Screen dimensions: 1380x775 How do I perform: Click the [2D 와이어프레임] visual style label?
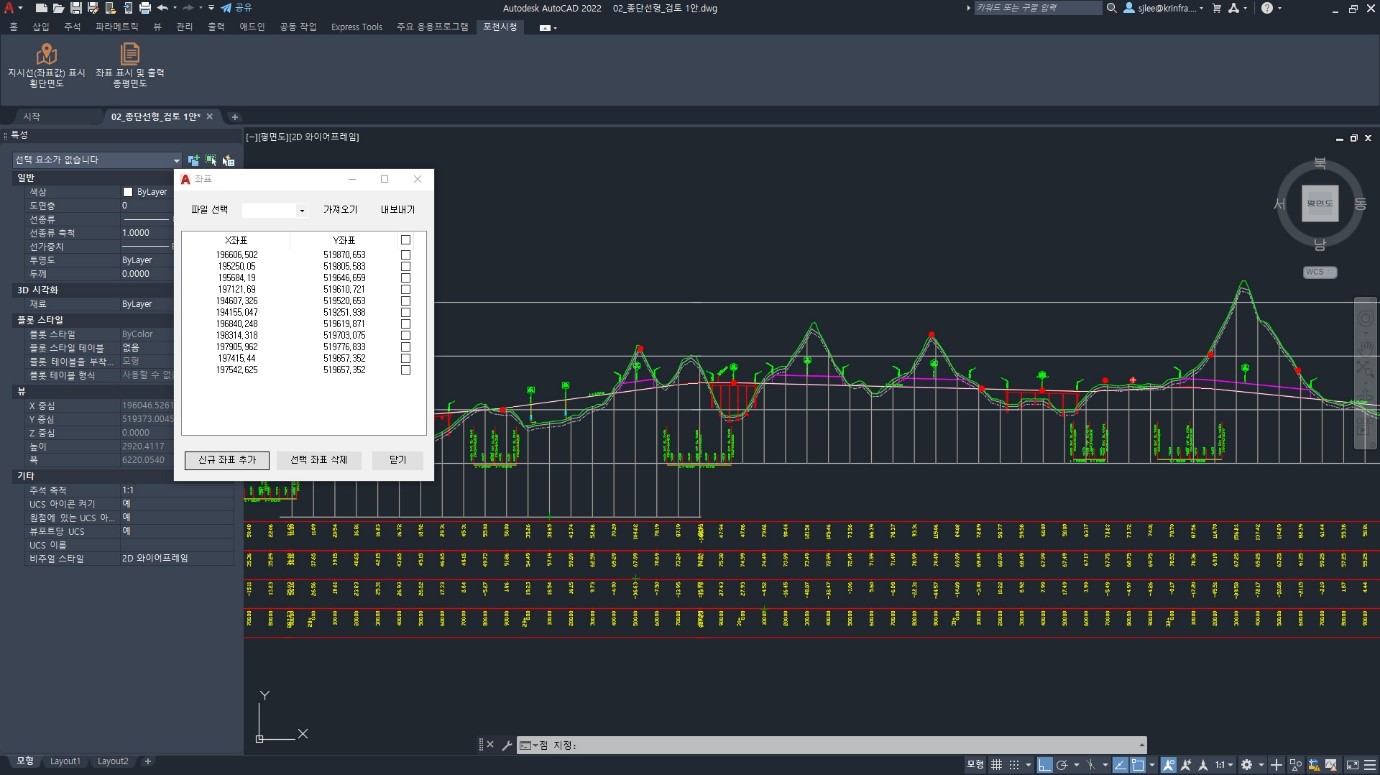tap(324, 137)
